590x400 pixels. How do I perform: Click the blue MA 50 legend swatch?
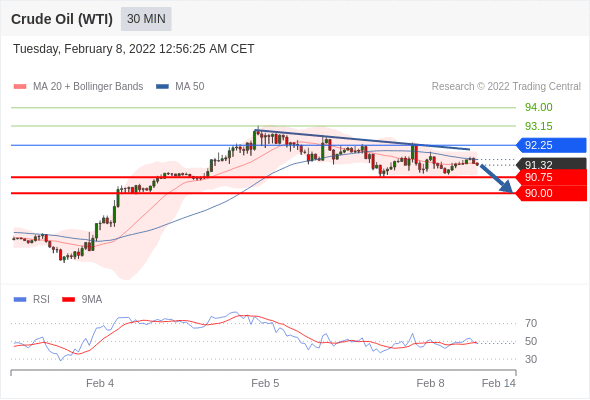tap(162, 87)
